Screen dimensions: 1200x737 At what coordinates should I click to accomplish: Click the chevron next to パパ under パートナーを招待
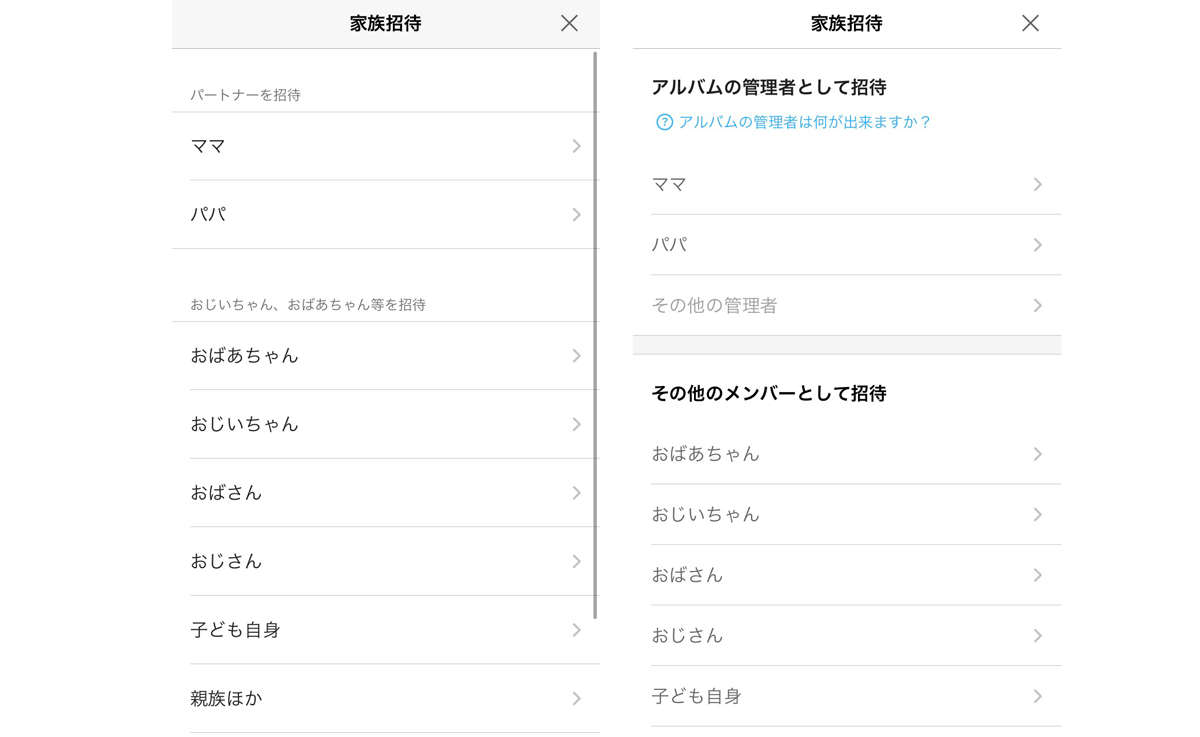[576, 215]
